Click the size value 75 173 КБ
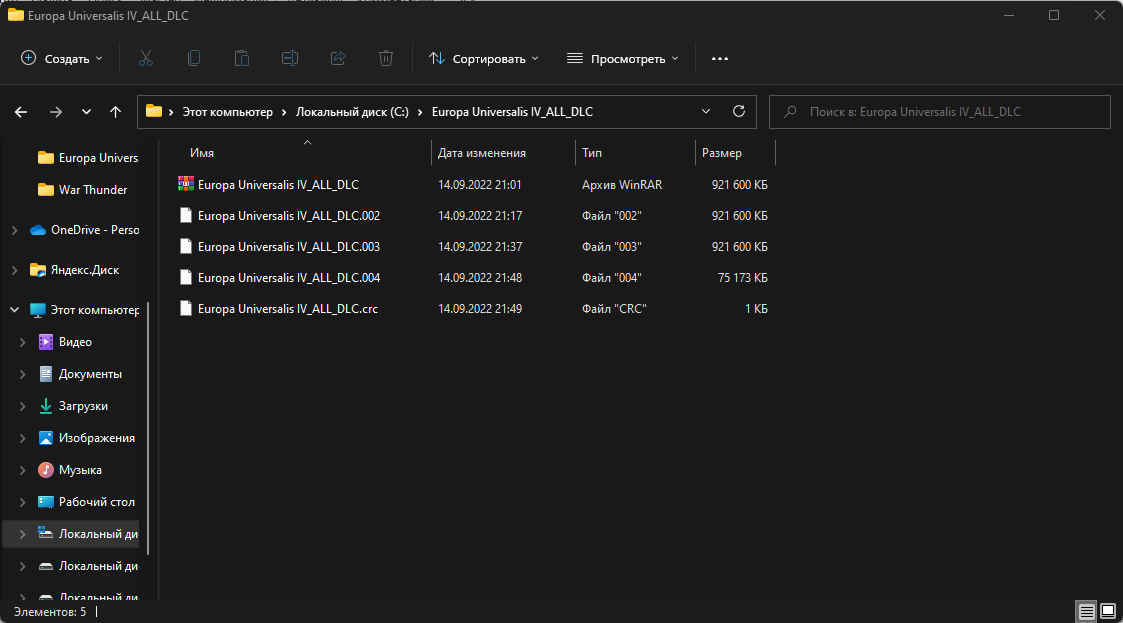 coord(743,278)
